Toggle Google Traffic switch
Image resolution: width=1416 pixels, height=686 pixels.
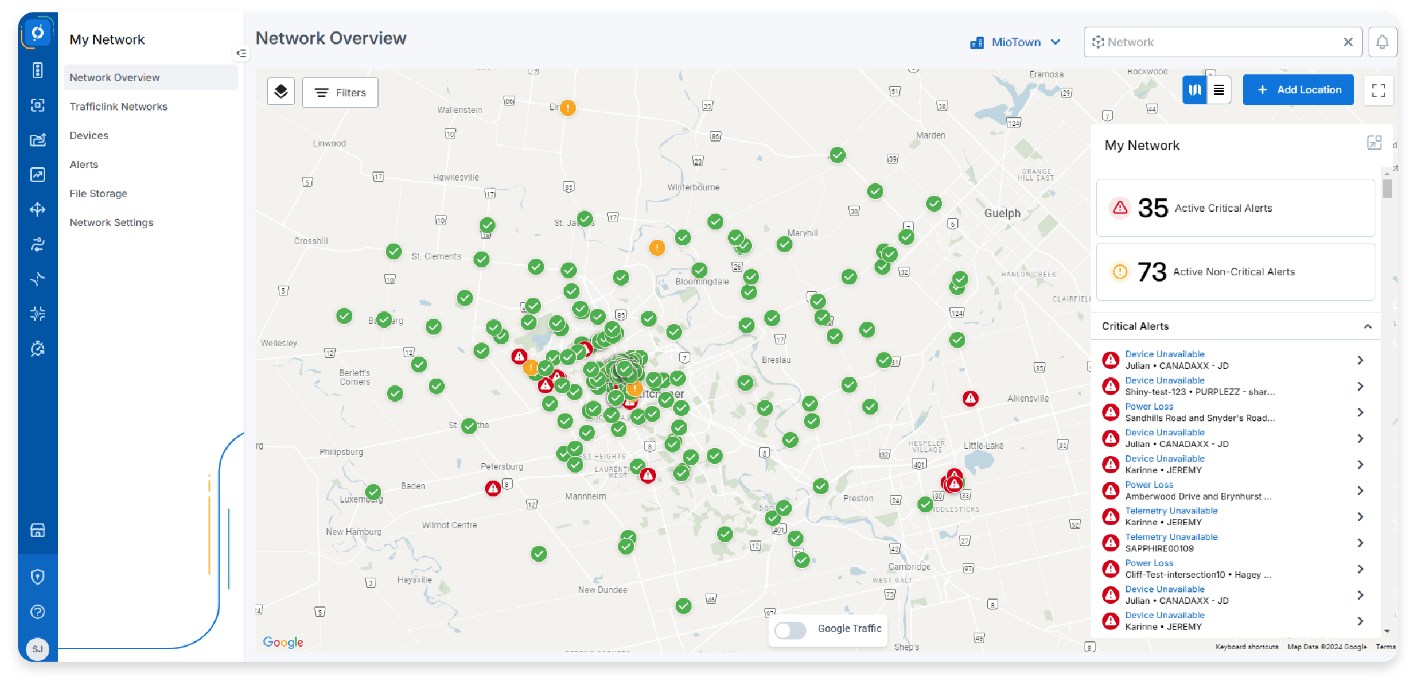pyautogui.click(x=790, y=630)
